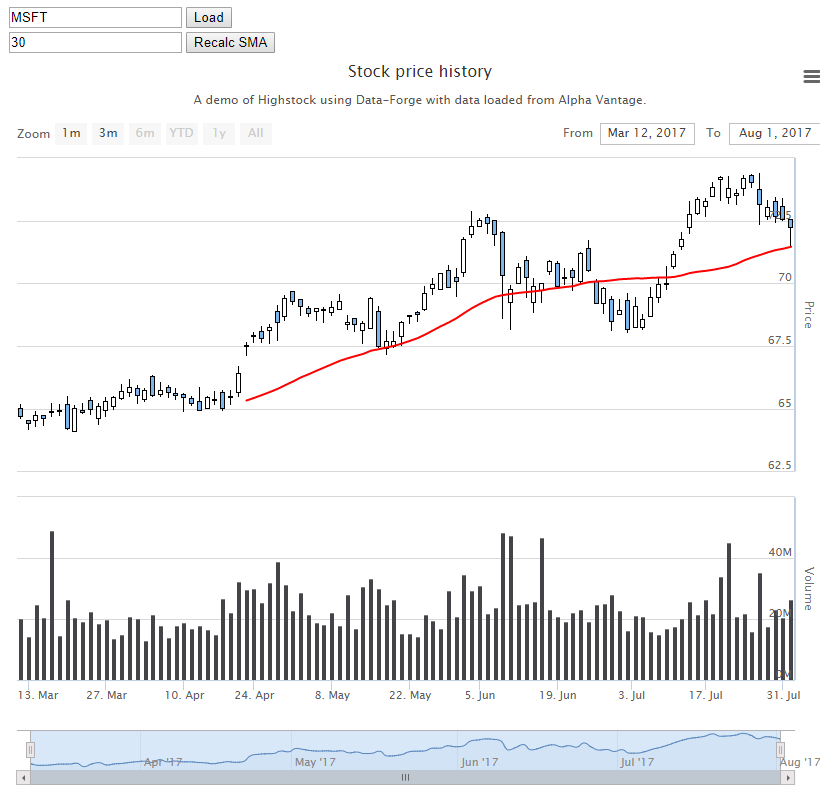Open the To date box Aug 1, 2017

[775, 133]
